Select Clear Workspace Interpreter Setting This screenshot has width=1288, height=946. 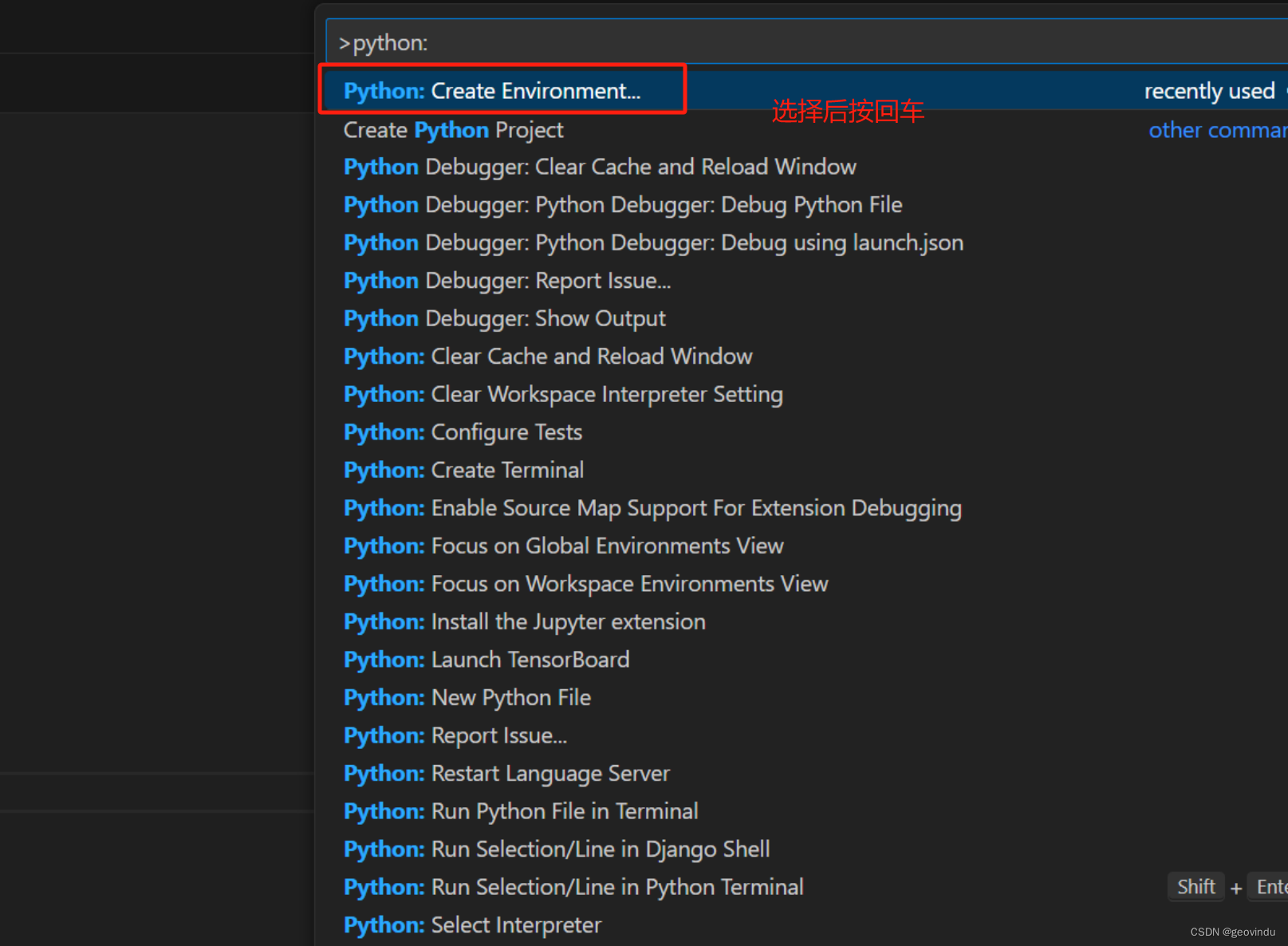click(561, 394)
